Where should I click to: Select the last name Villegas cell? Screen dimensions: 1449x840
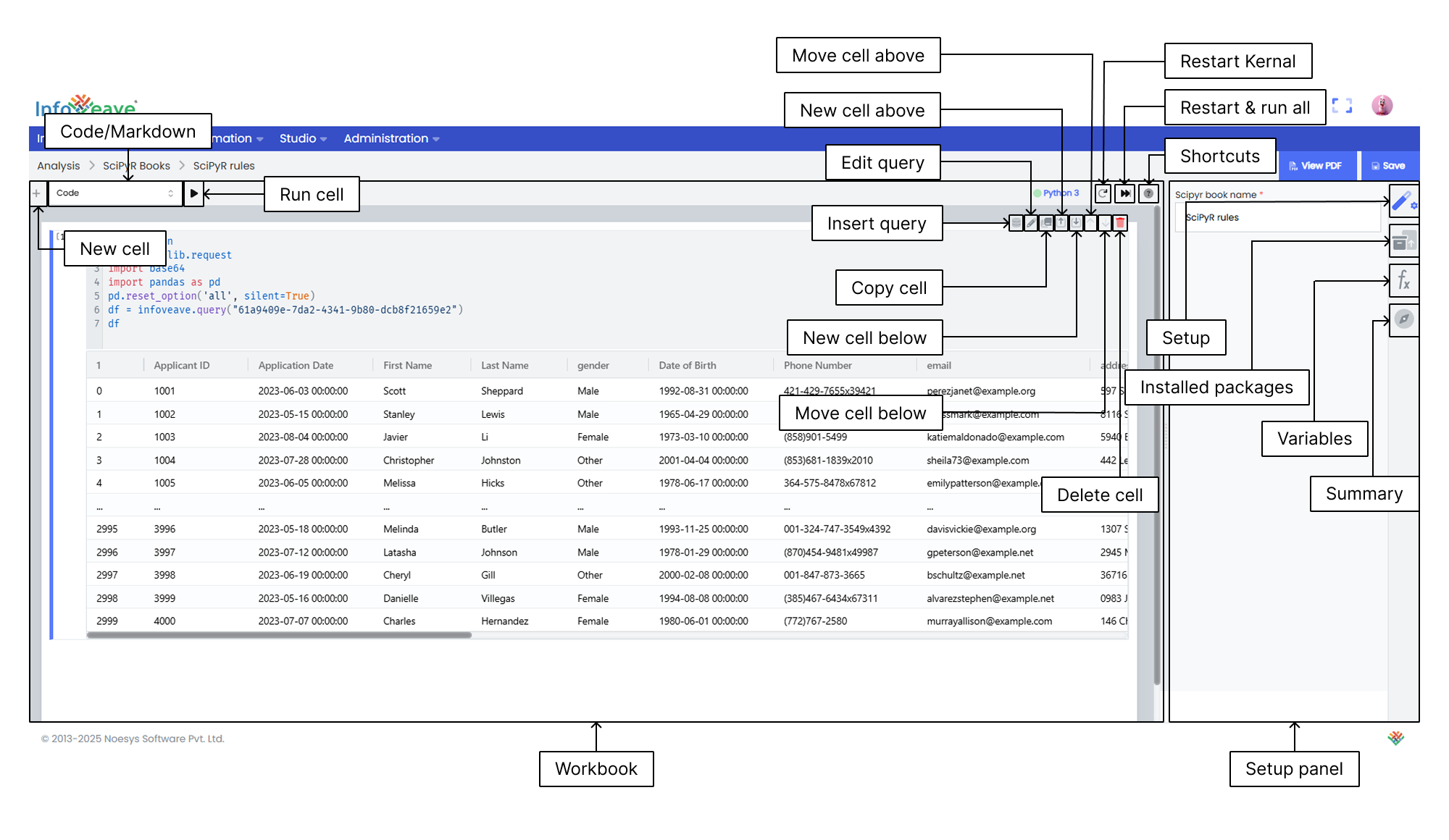point(498,599)
